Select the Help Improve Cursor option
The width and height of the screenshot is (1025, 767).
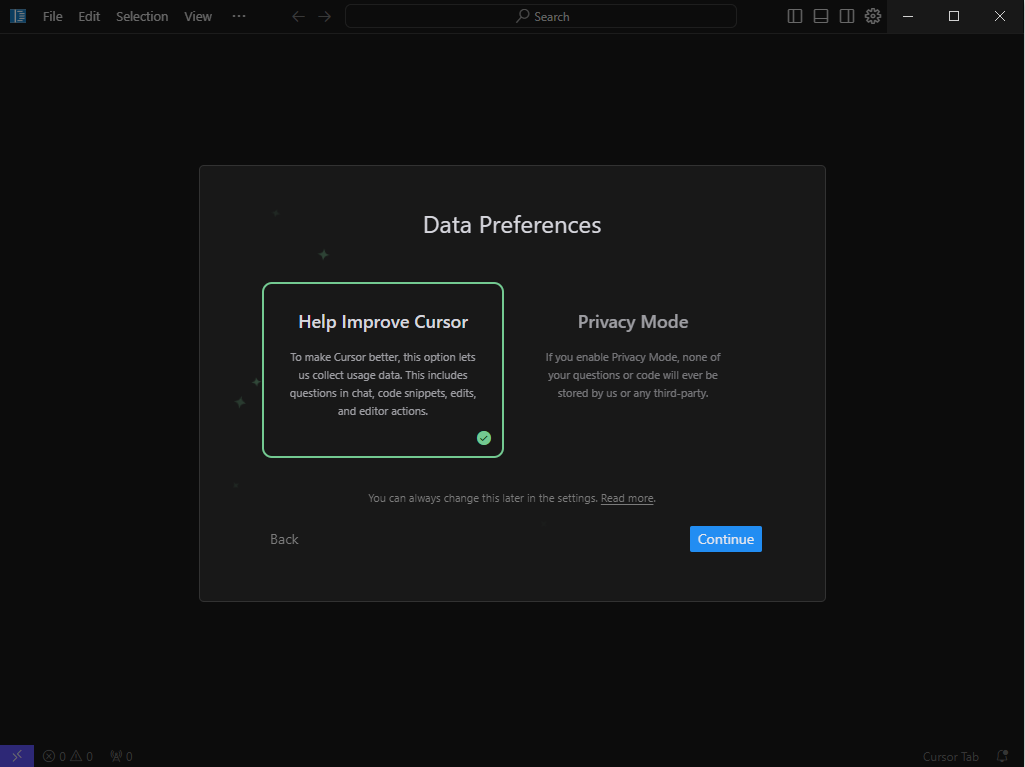[382, 369]
